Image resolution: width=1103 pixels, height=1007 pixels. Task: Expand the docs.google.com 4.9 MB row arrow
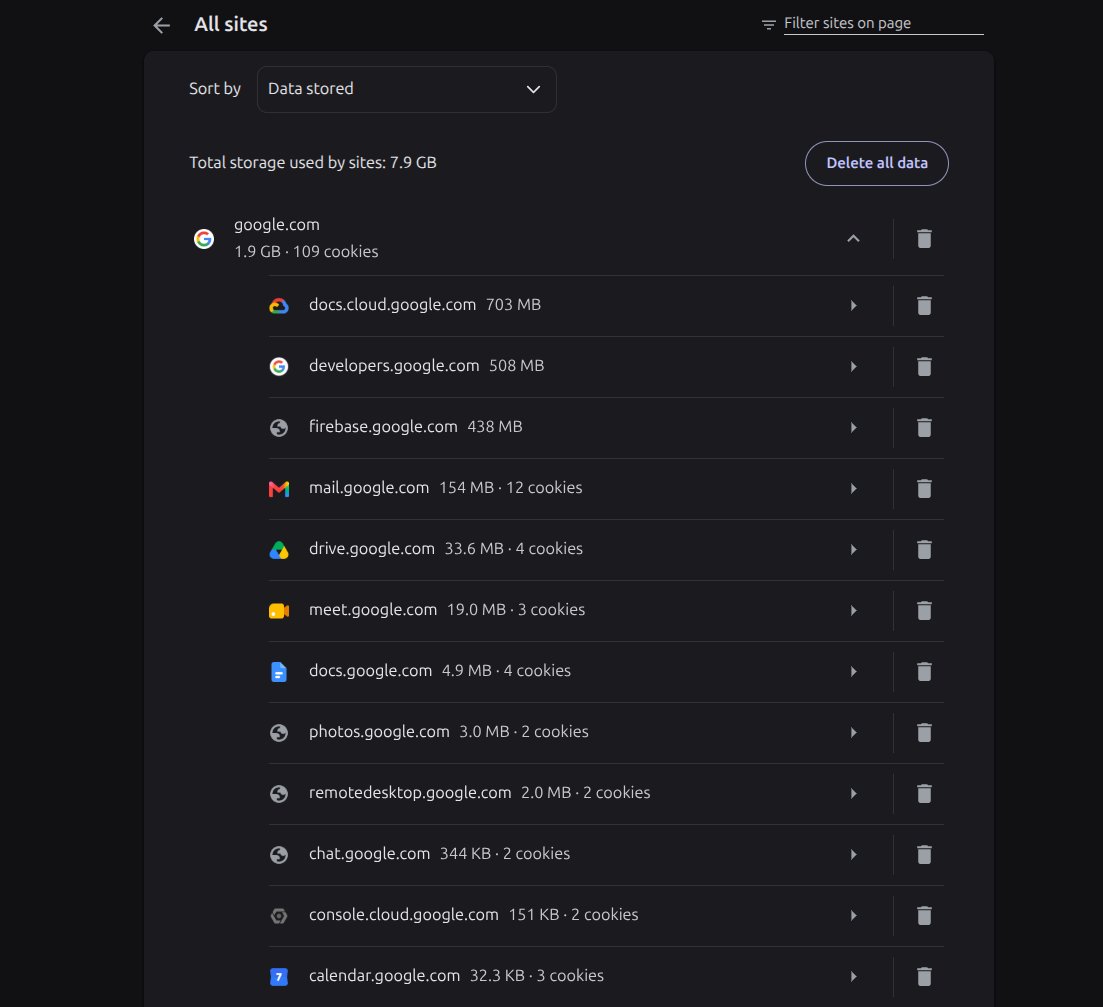coord(853,672)
